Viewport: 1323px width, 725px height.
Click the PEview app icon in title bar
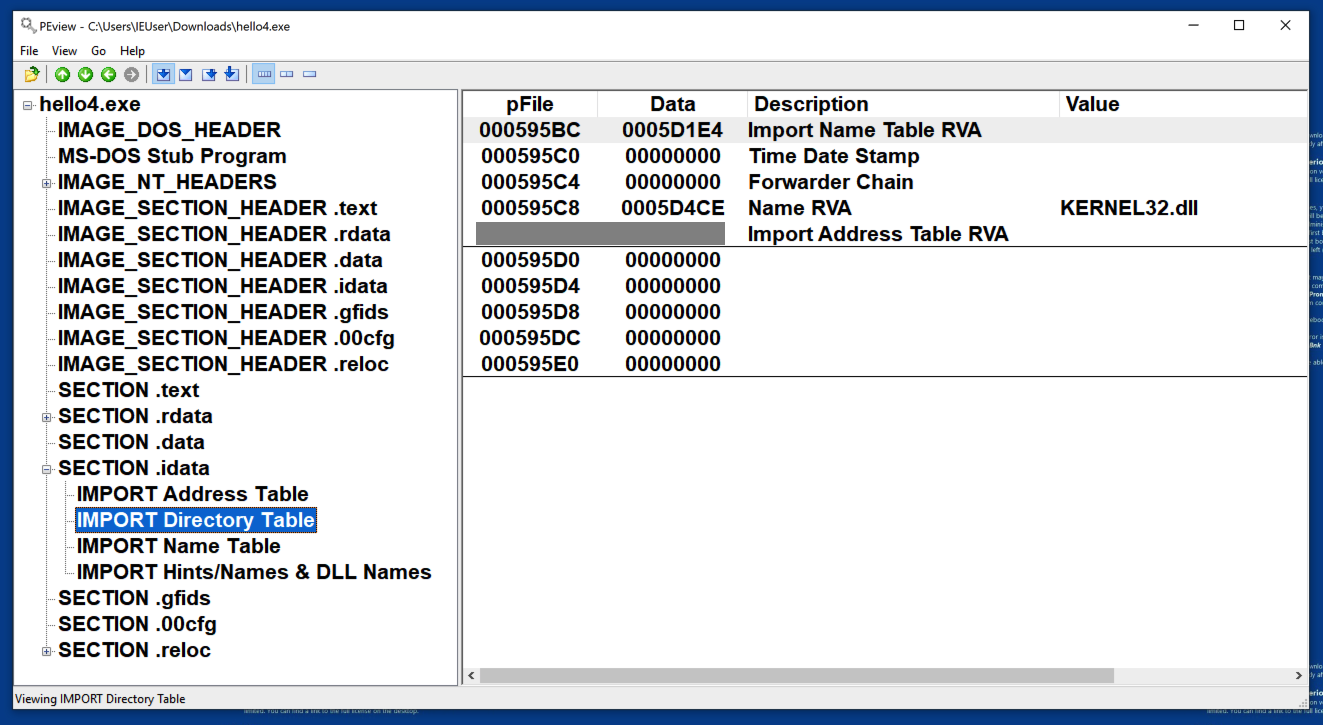[28, 25]
